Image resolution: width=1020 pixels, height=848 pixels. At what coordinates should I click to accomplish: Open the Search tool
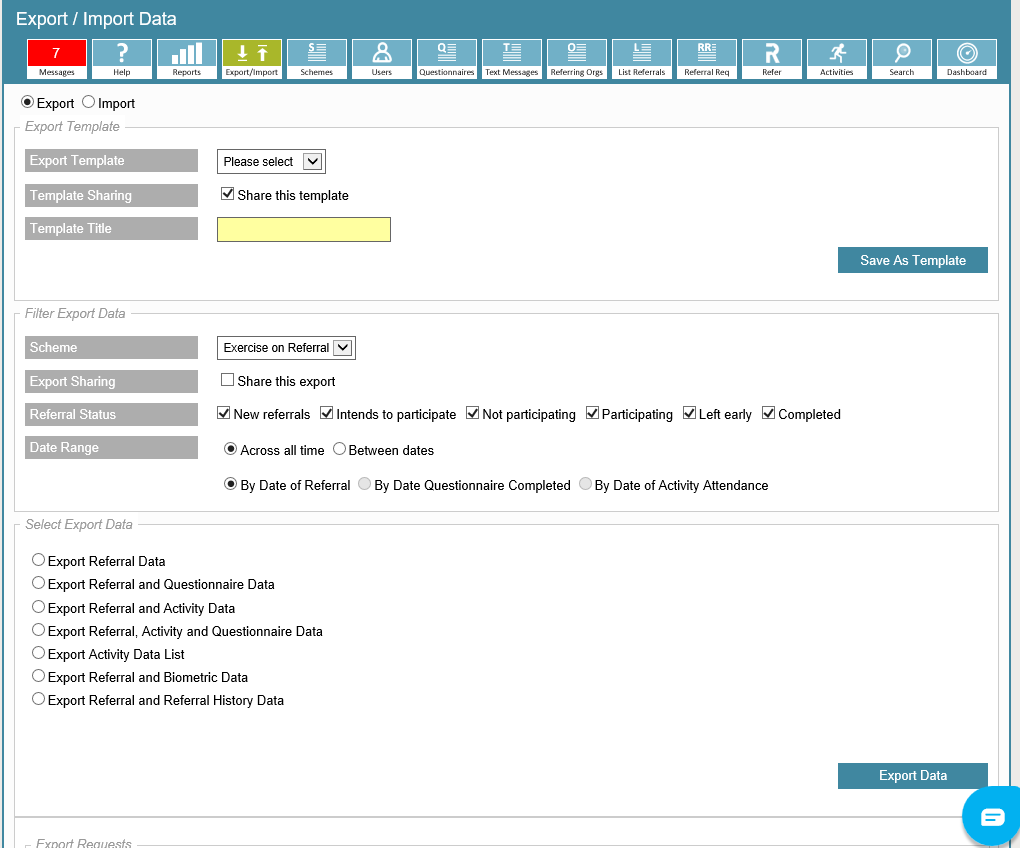pos(902,59)
